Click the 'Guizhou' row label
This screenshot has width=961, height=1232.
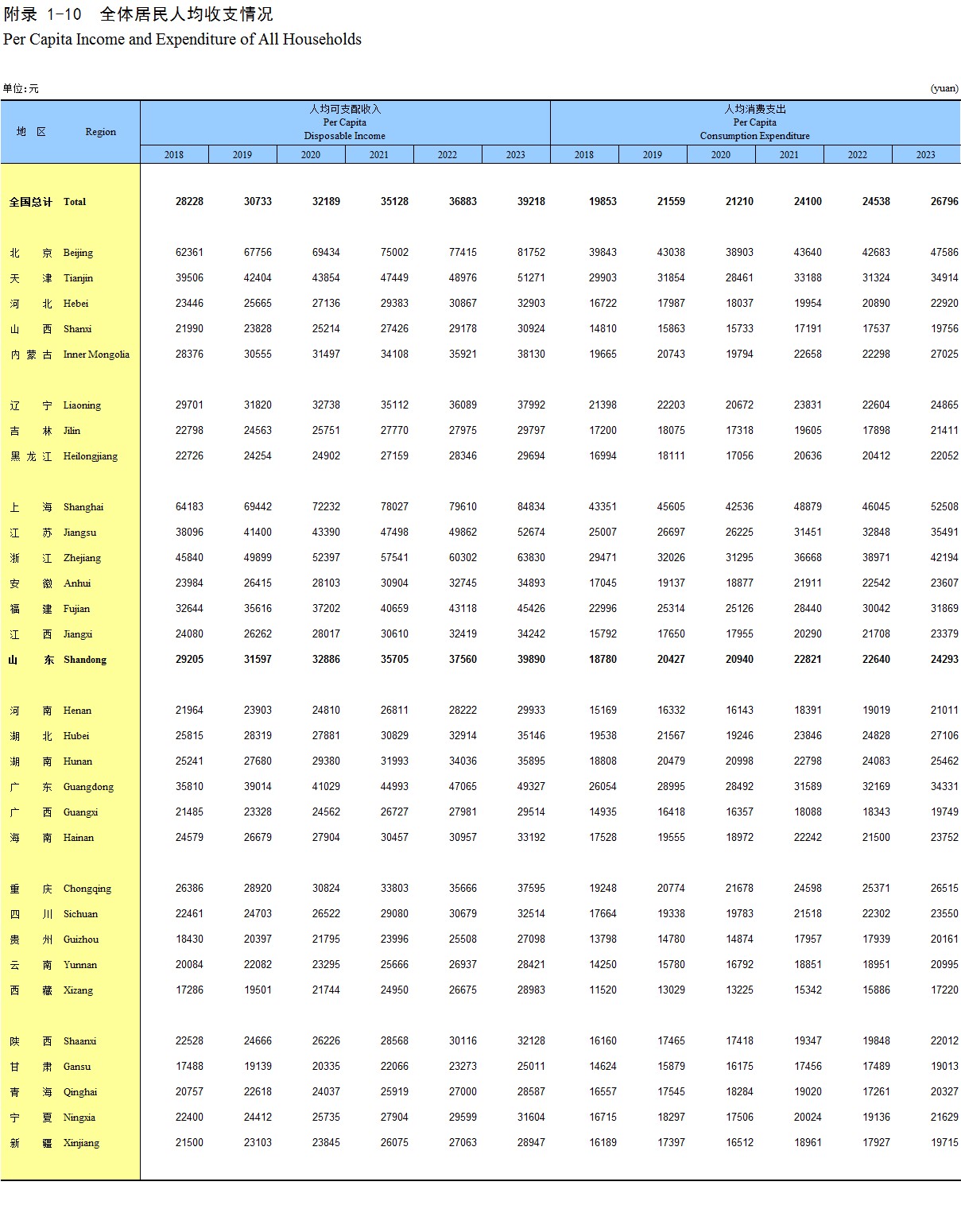tap(81, 939)
